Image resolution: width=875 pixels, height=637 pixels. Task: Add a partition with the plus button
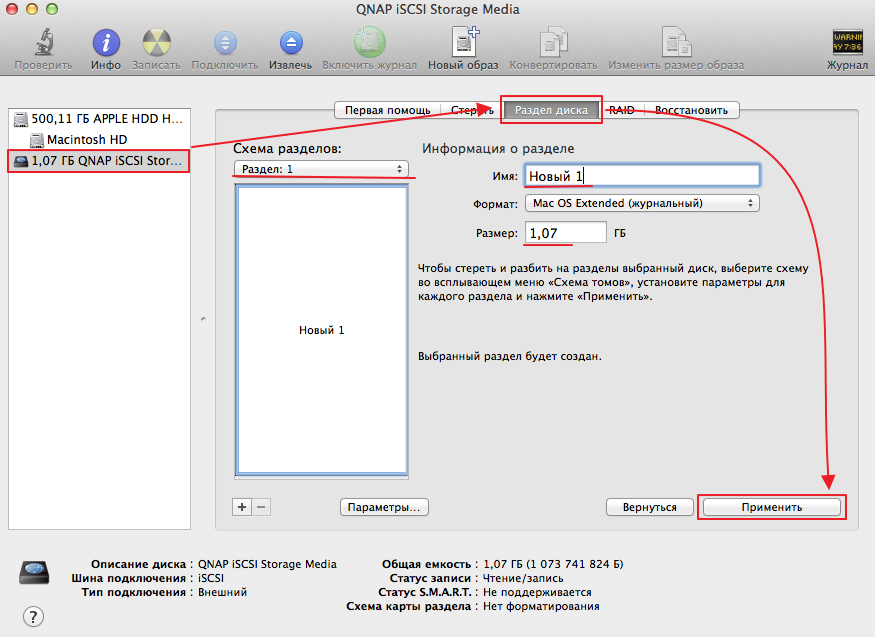click(242, 507)
